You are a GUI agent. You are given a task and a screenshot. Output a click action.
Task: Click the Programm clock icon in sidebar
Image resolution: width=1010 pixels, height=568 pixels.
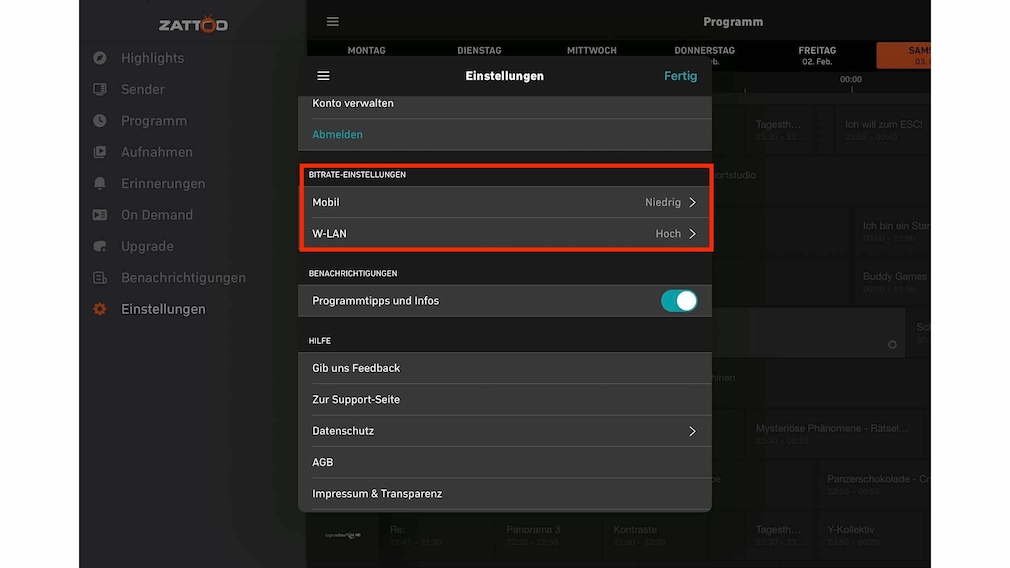pos(100,121)
